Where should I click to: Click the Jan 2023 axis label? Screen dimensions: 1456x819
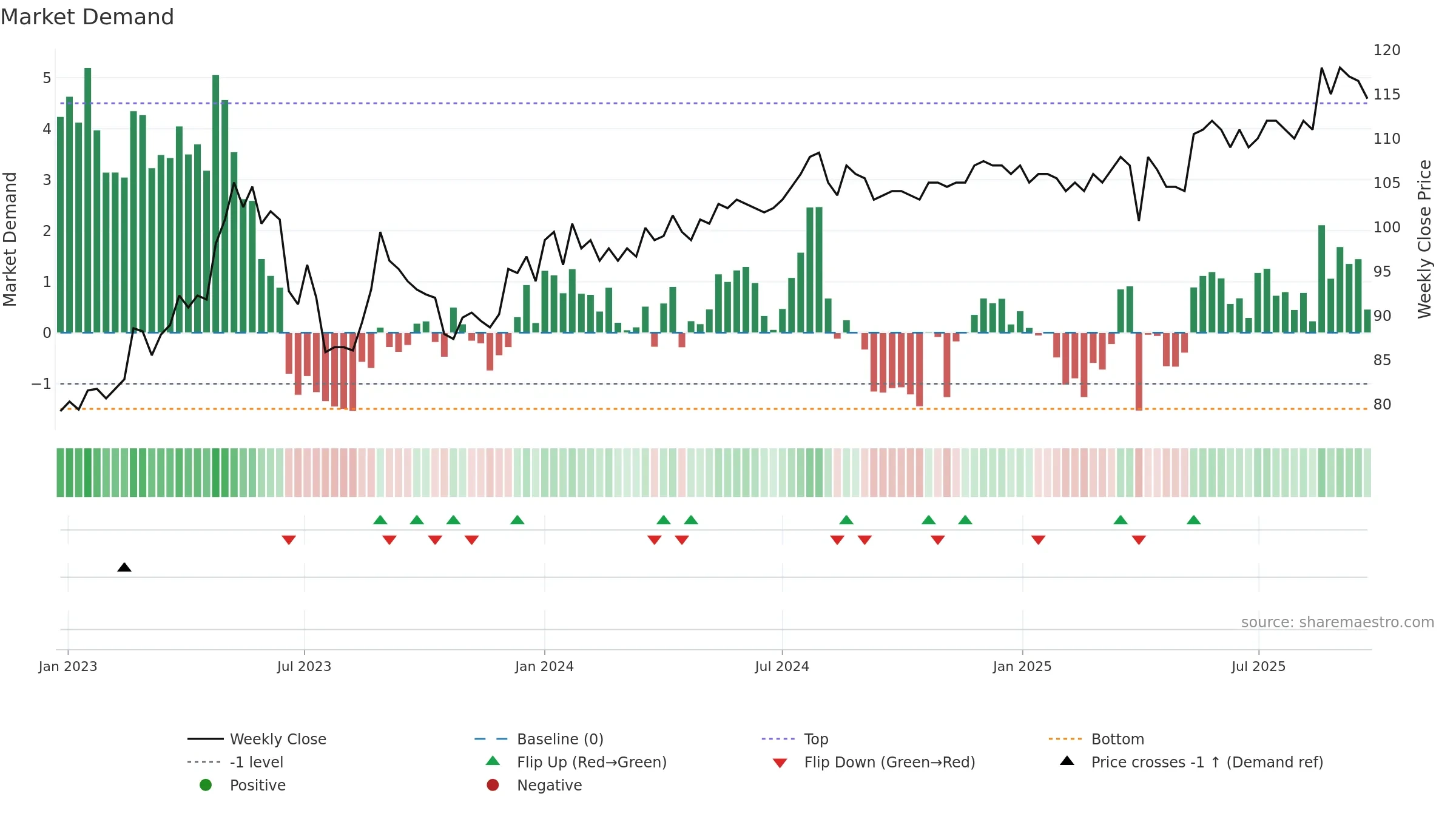[x=68, y=666]
